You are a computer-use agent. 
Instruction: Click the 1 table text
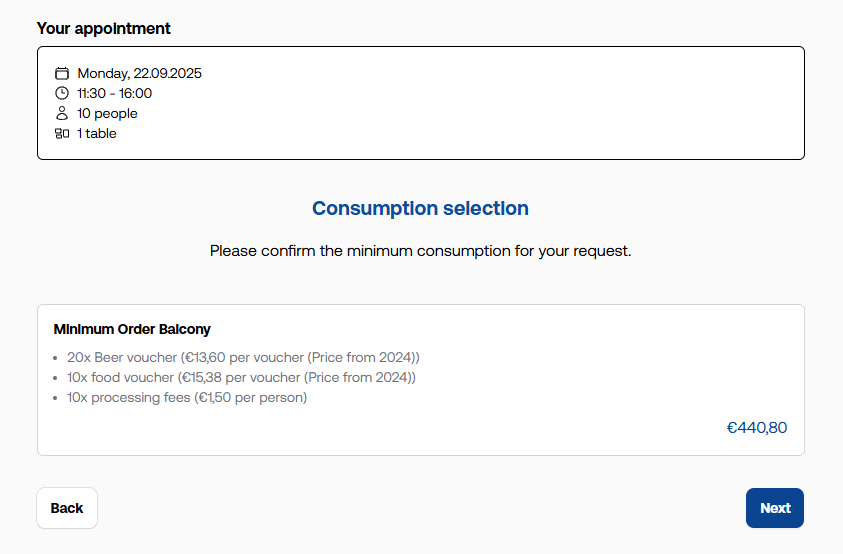pos(97,133)
